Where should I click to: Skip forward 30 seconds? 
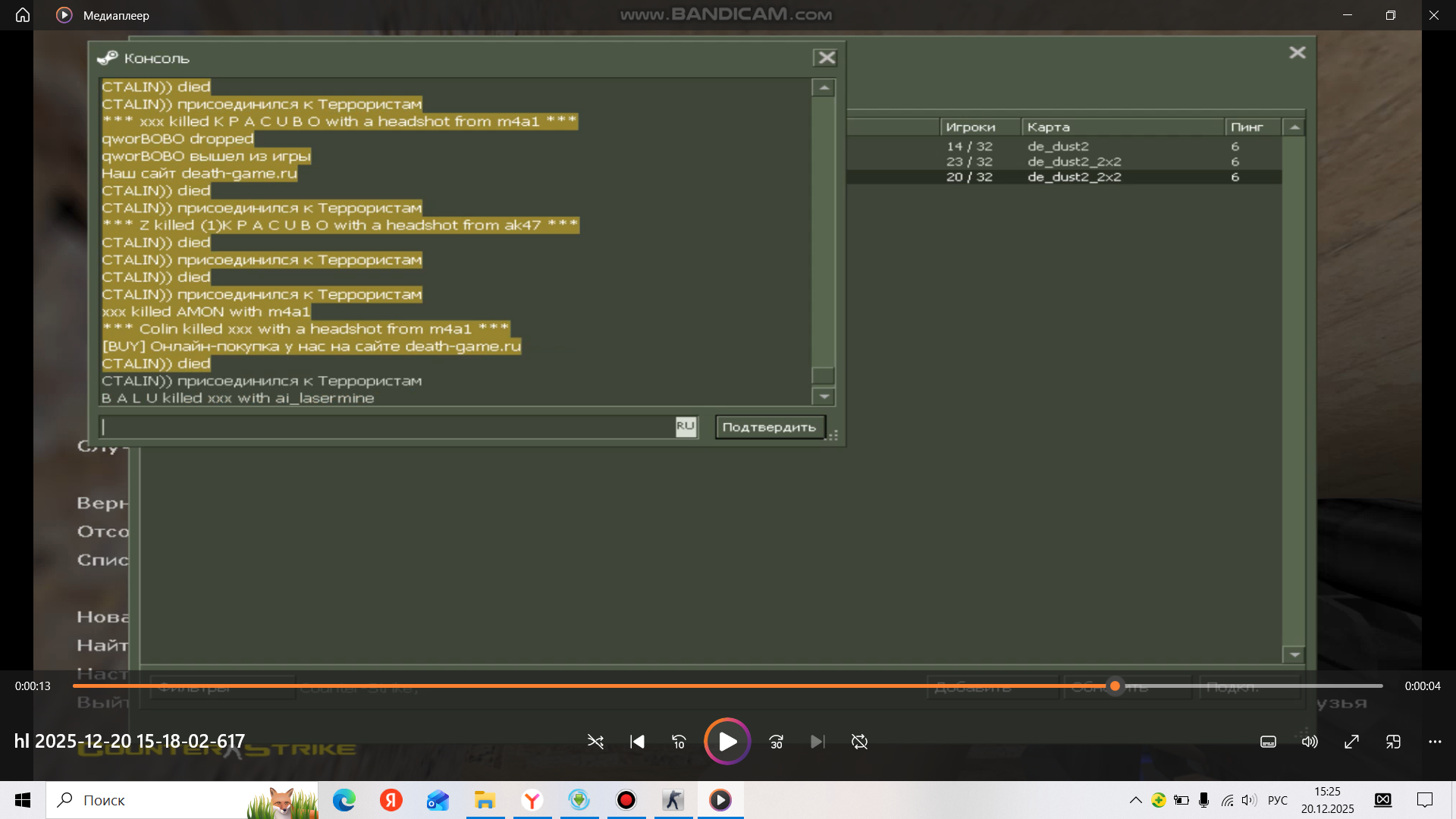coord(776,742)
